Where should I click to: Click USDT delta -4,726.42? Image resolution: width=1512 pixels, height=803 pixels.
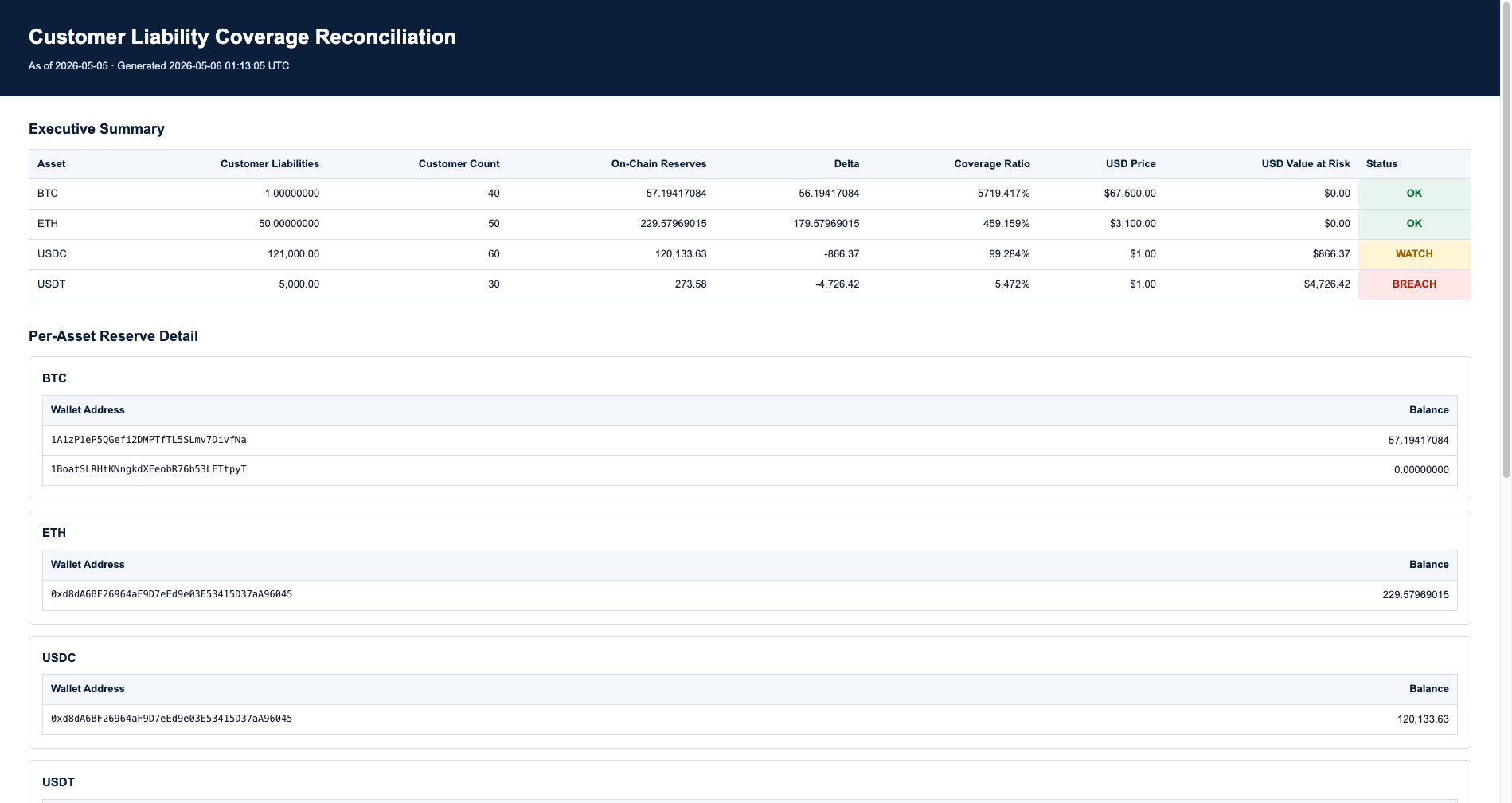pyautogui.click(x=838, y=284)
